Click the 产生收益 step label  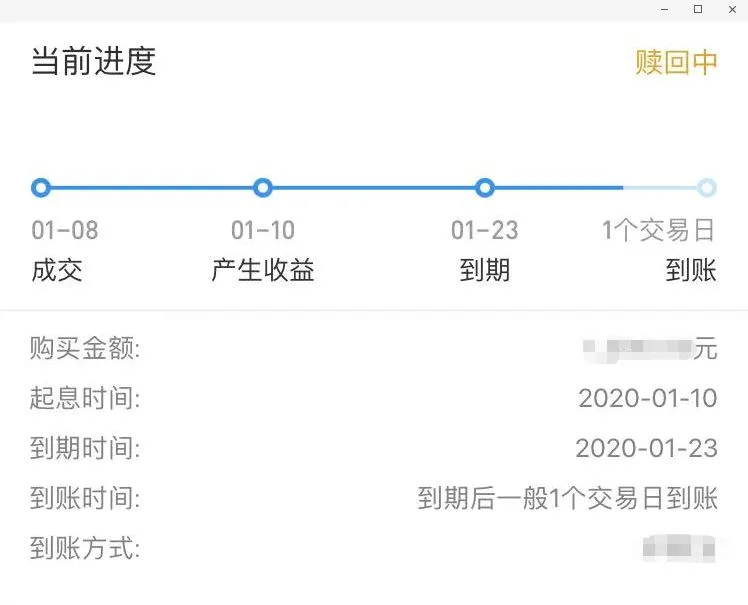tap(263, 270)
